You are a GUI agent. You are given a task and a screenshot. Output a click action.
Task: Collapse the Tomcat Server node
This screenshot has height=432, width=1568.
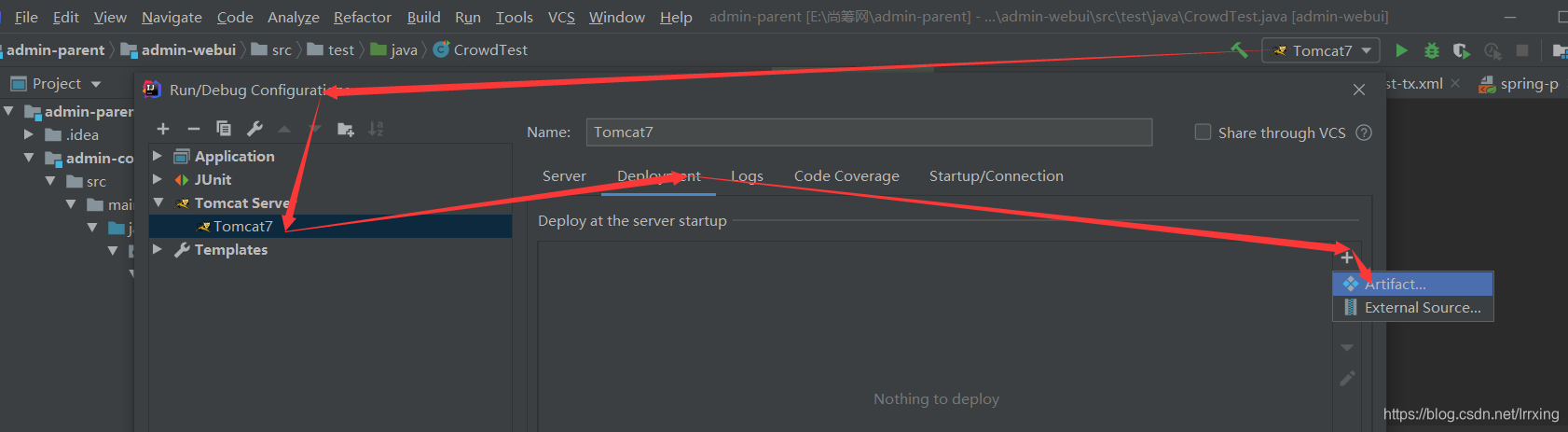[158, 202]
